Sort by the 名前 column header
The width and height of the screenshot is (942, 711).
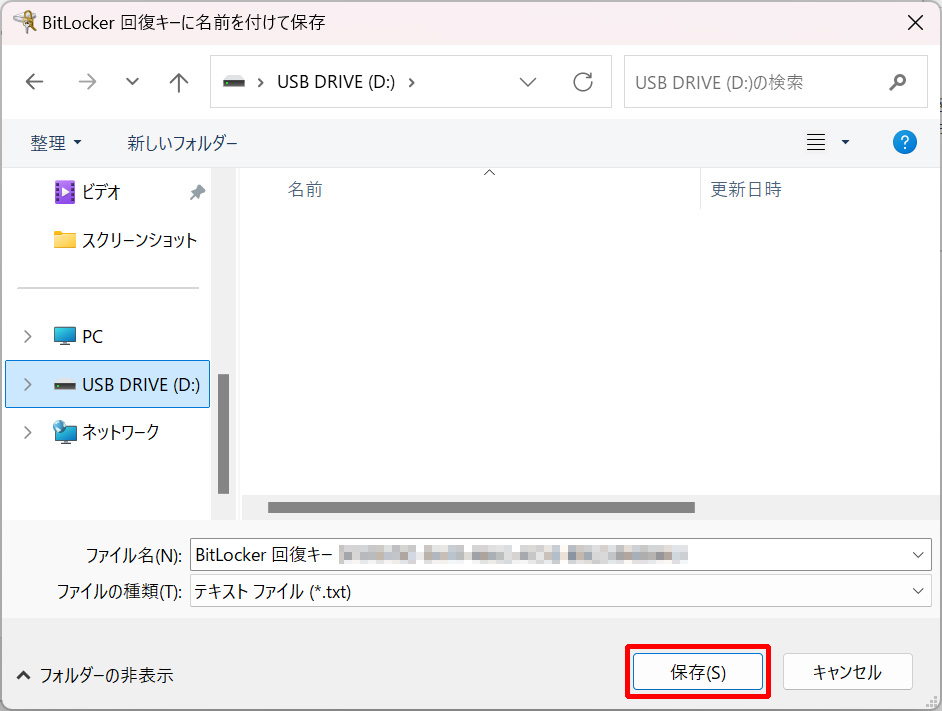coord(305,190)
